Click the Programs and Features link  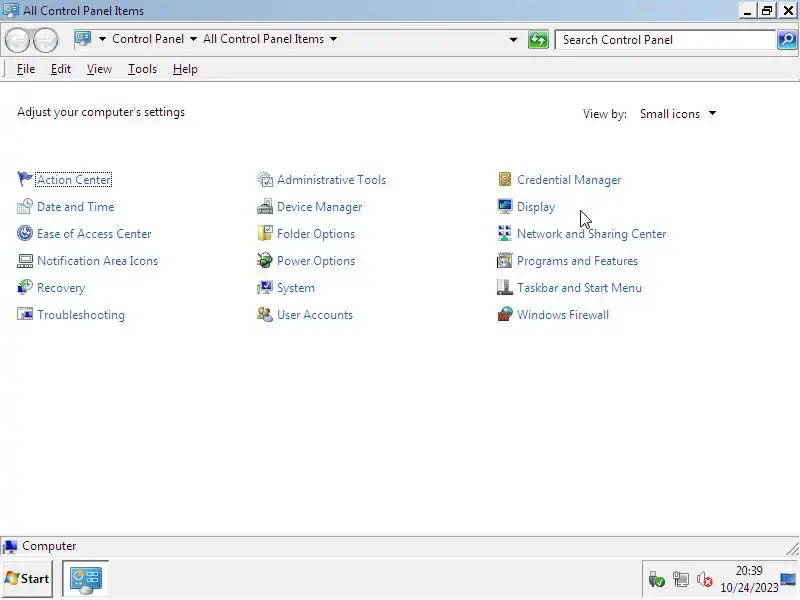click(x=577, y=261)
